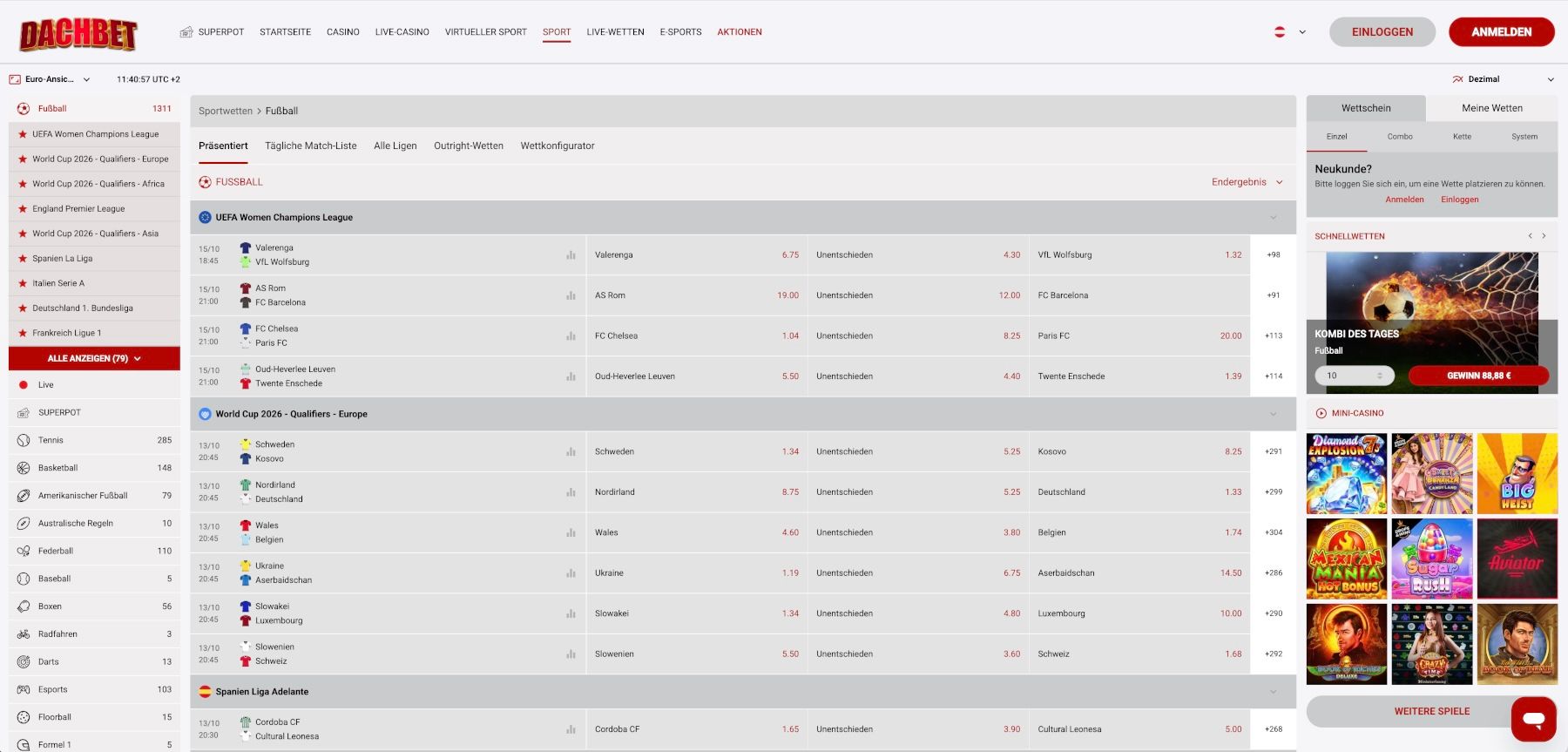The width and height of the screenshot is (1568, 752).
Task: Open the language flag dropdown
Action: pos(1289,32)
